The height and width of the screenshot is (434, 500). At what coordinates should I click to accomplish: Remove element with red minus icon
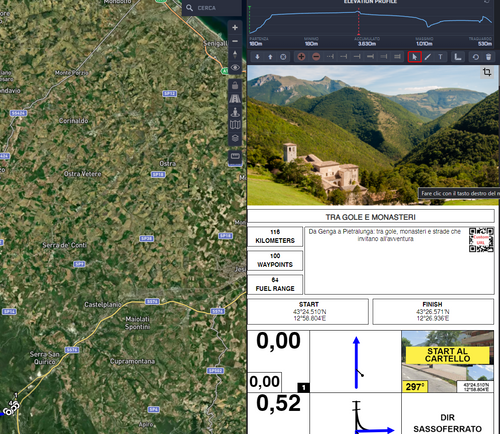316,57
